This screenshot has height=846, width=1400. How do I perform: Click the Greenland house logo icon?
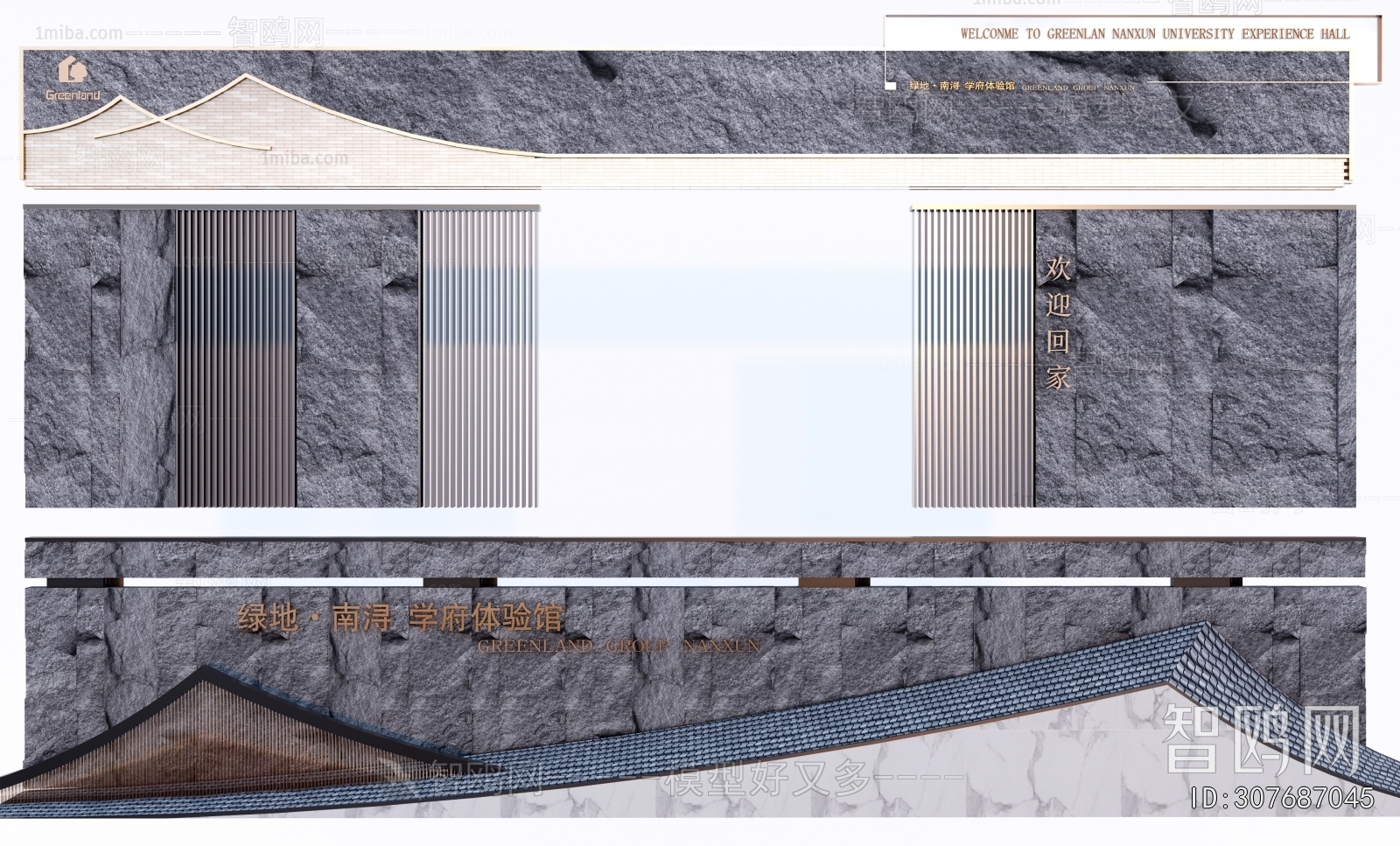pos(73,68)
